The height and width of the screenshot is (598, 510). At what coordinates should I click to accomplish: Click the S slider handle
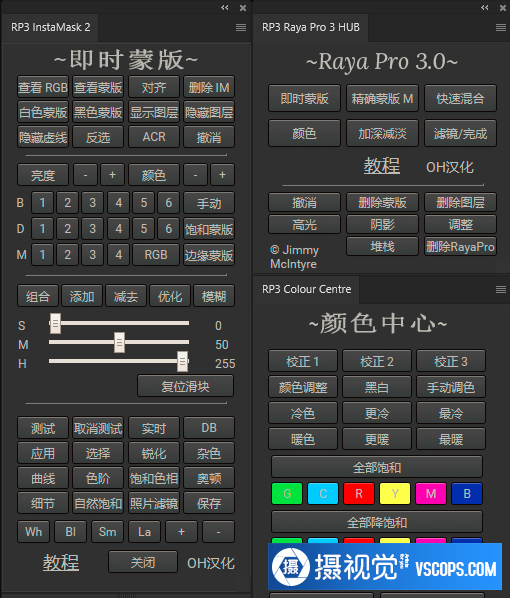tap(55, 323)
